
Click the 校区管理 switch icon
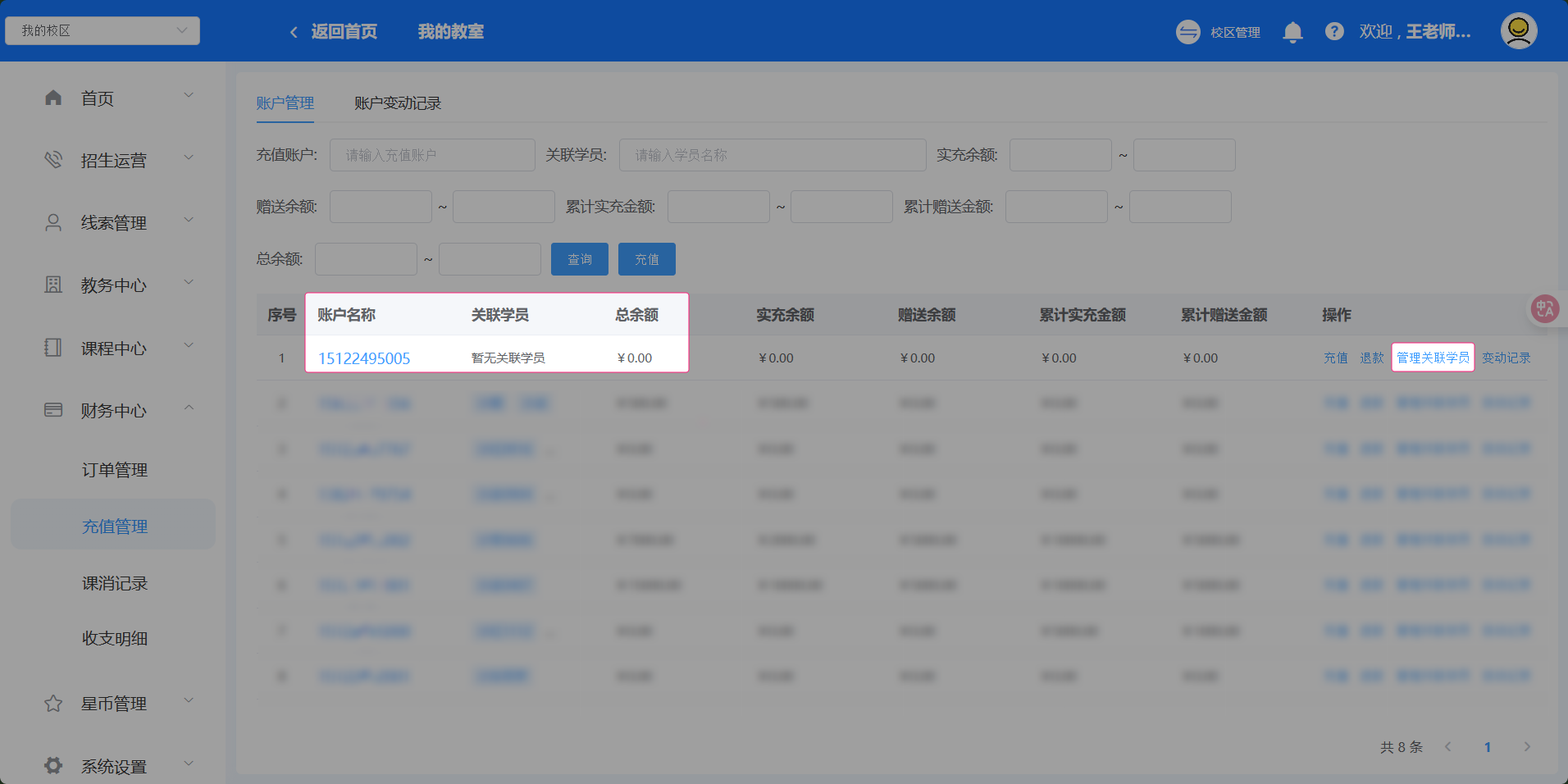[1187, 32]
